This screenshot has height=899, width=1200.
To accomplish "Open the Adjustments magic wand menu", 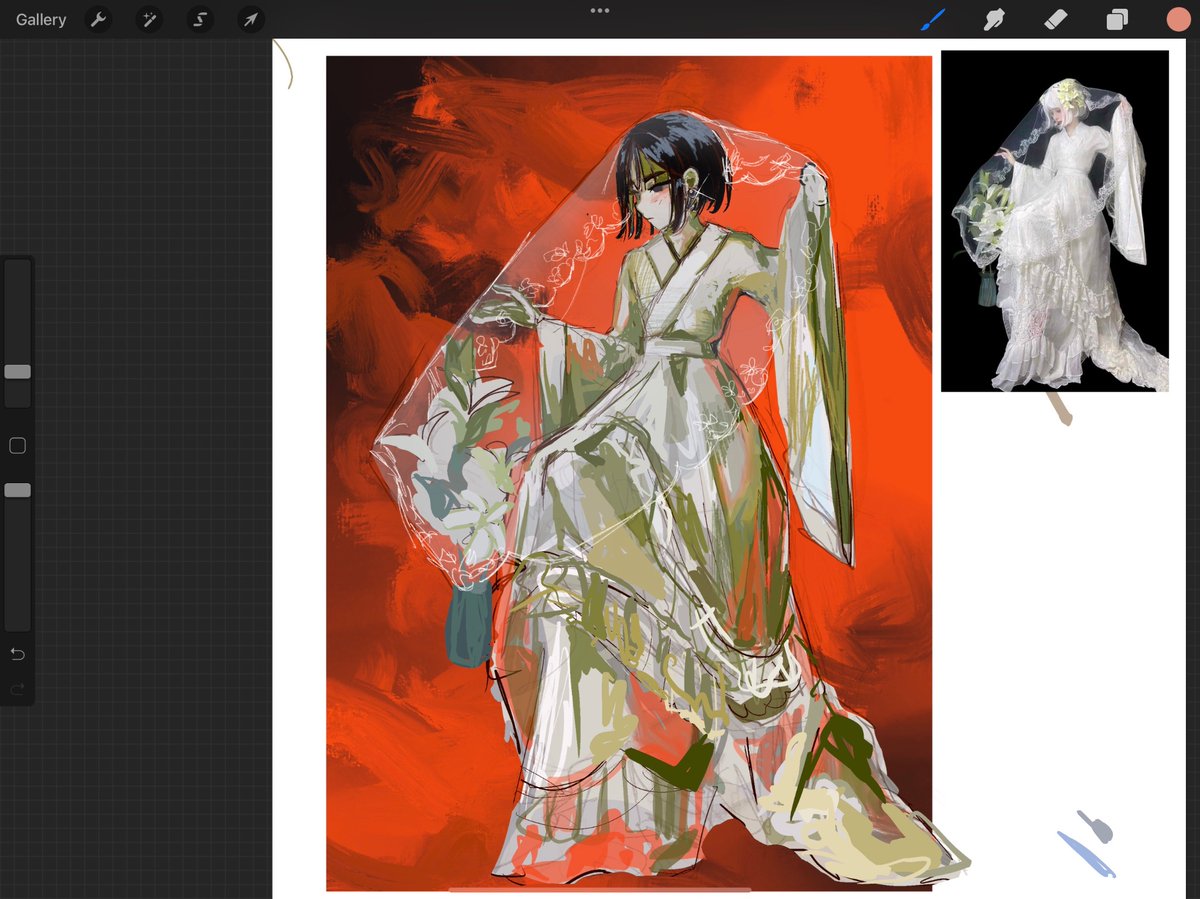I will coord(148,19).
